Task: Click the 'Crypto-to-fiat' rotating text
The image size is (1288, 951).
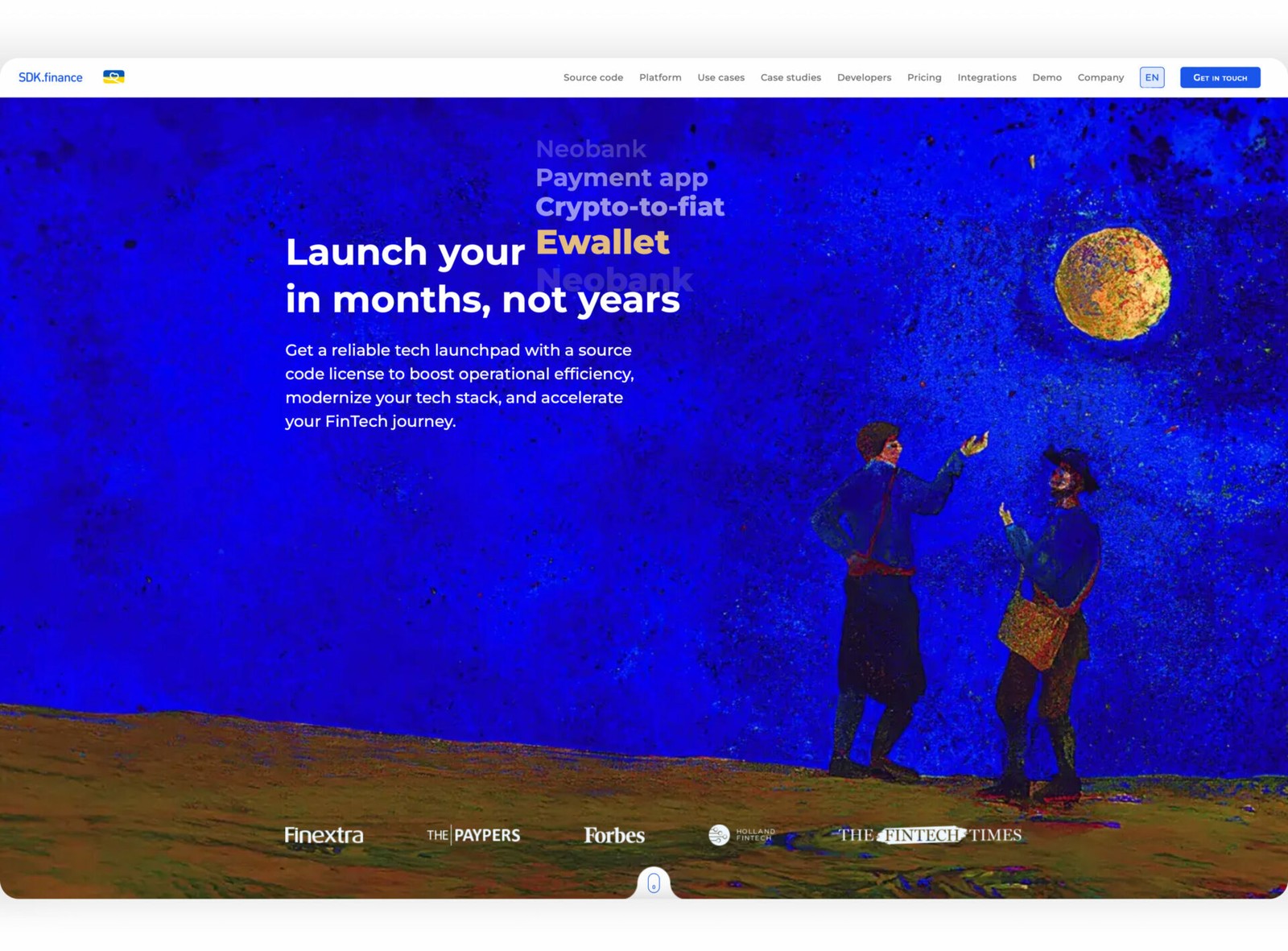Action: tap(630, 207)
